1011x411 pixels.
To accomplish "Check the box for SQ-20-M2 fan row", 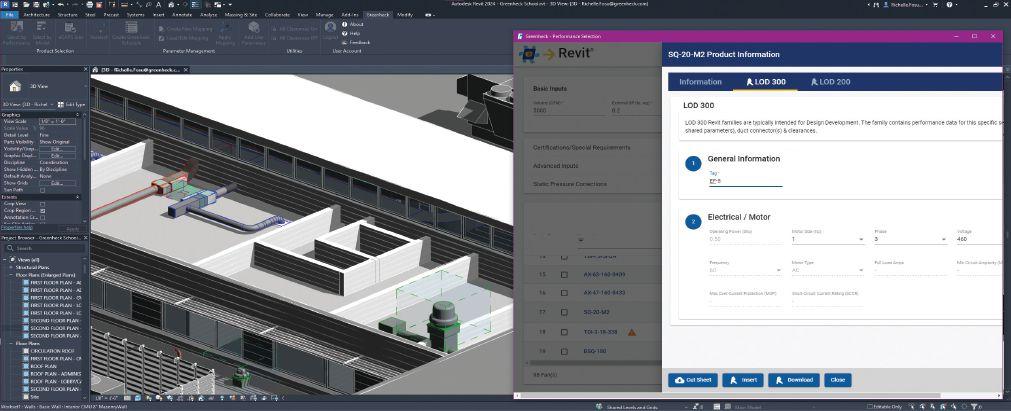I will coord(564,312).
